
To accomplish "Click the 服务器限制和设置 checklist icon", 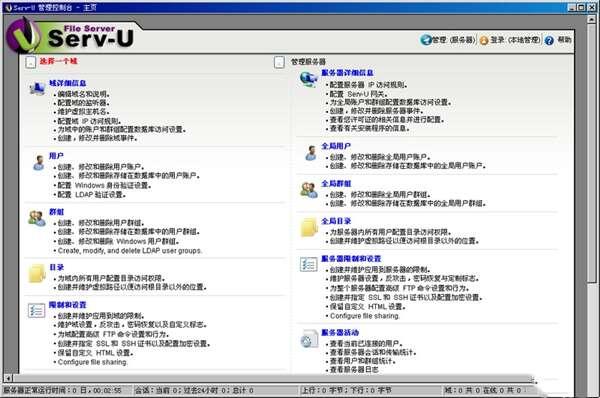I will pyautogui.click(x=309, y=264).
